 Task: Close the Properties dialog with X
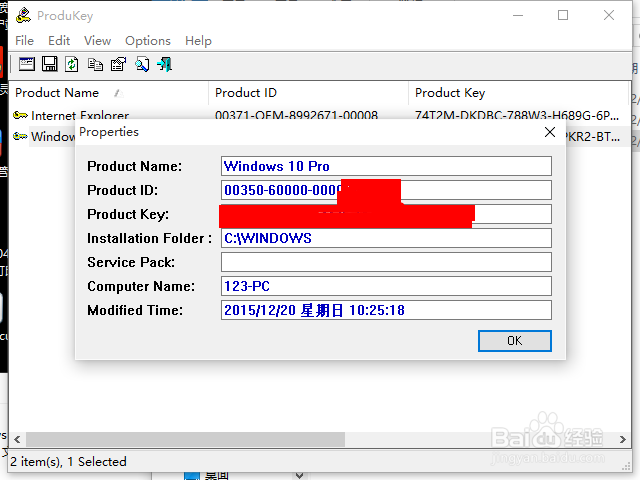tap(550, 132)
